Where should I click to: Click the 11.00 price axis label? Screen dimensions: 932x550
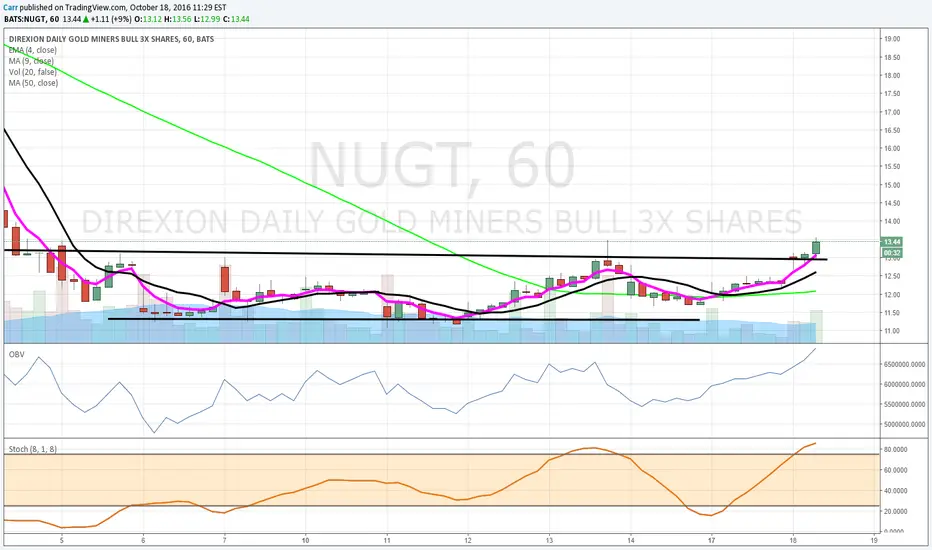point(892,331)
